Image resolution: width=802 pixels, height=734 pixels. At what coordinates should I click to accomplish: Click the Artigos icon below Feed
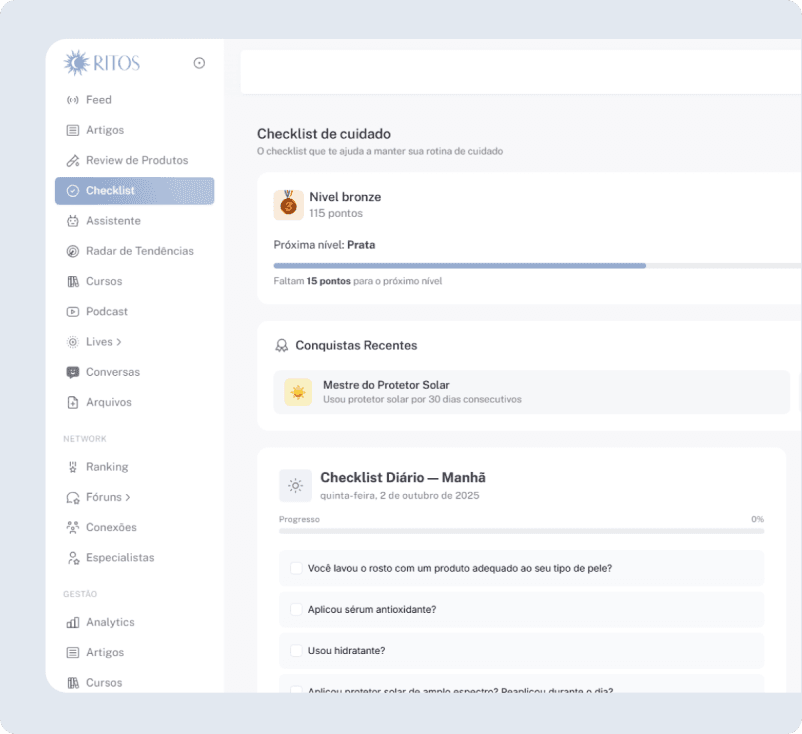click(x=73, y=130)
